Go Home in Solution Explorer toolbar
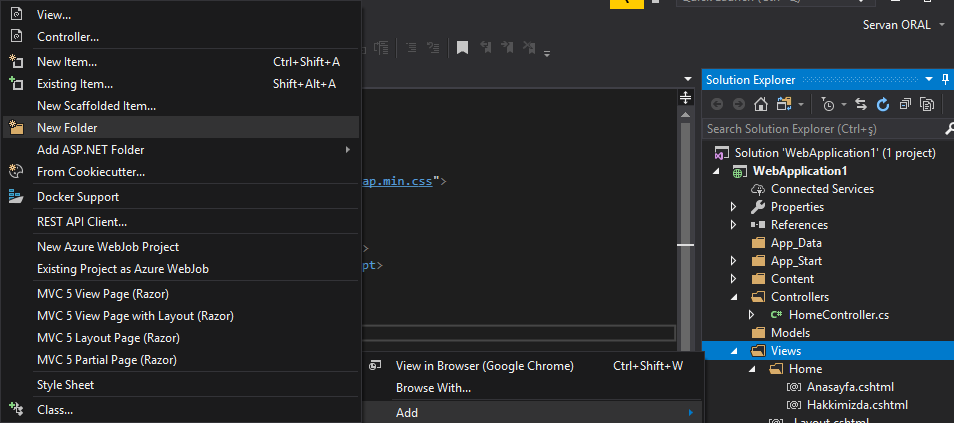The image size is (954, 423). click(761, 105)
